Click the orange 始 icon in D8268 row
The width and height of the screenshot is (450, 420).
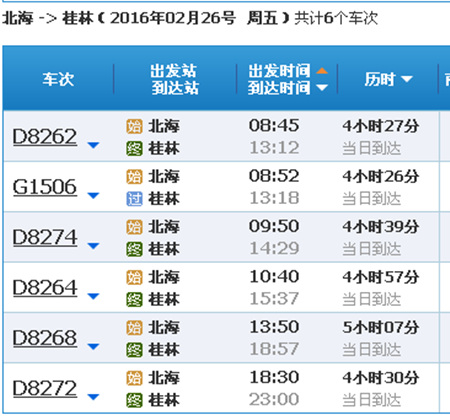(134, 328)
